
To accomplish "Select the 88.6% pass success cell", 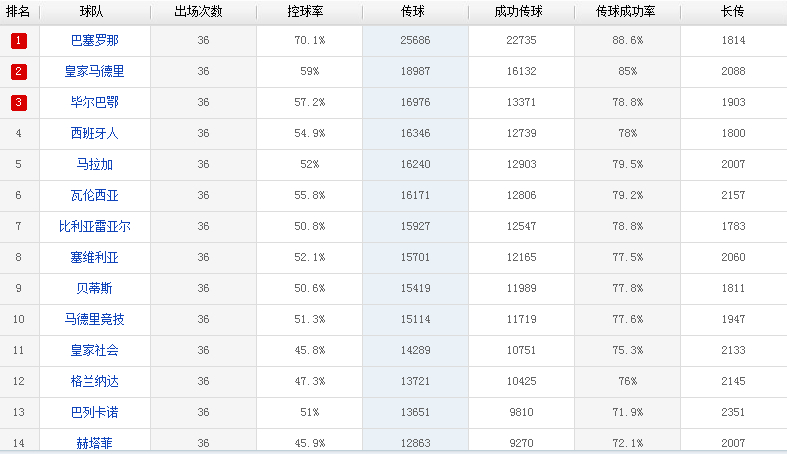I will pos(627,41).
